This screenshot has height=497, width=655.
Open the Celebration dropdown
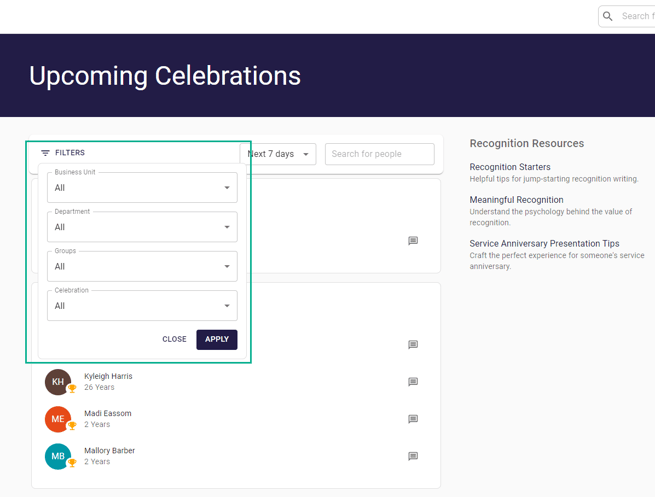tap(142, 305)
